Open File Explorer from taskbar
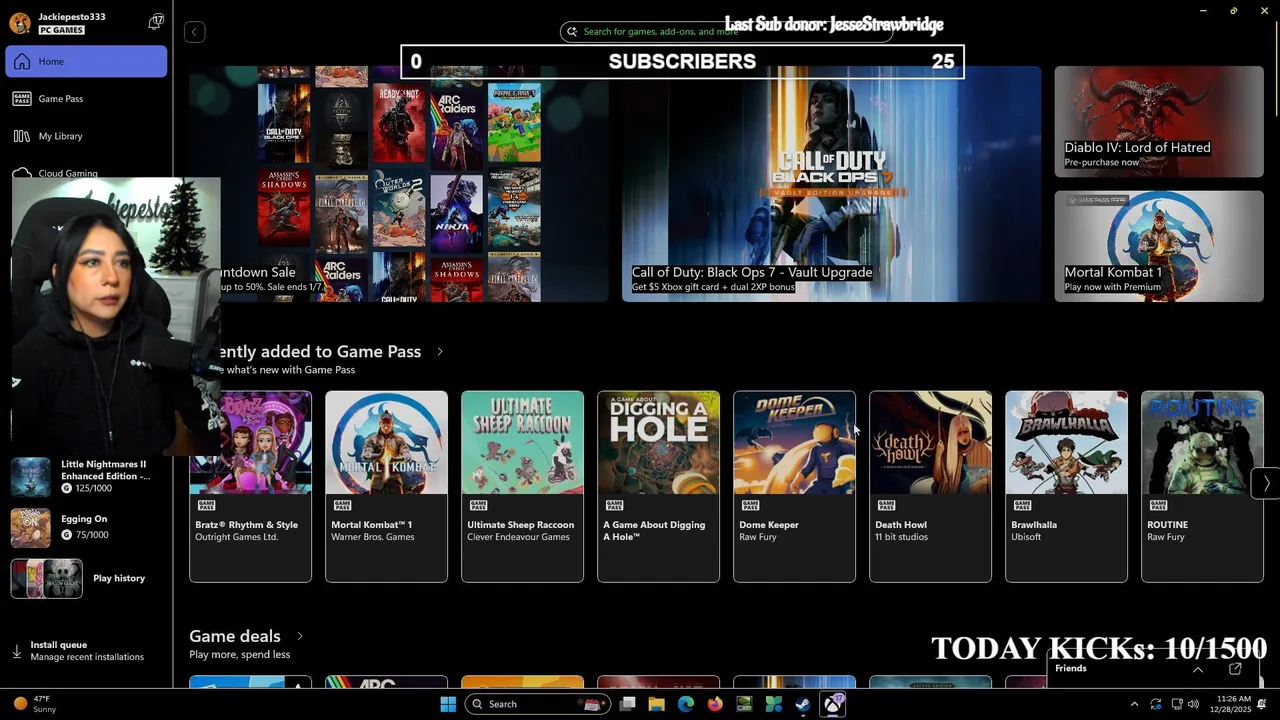This screenshot has width=1280, height=720. point(656,704)
